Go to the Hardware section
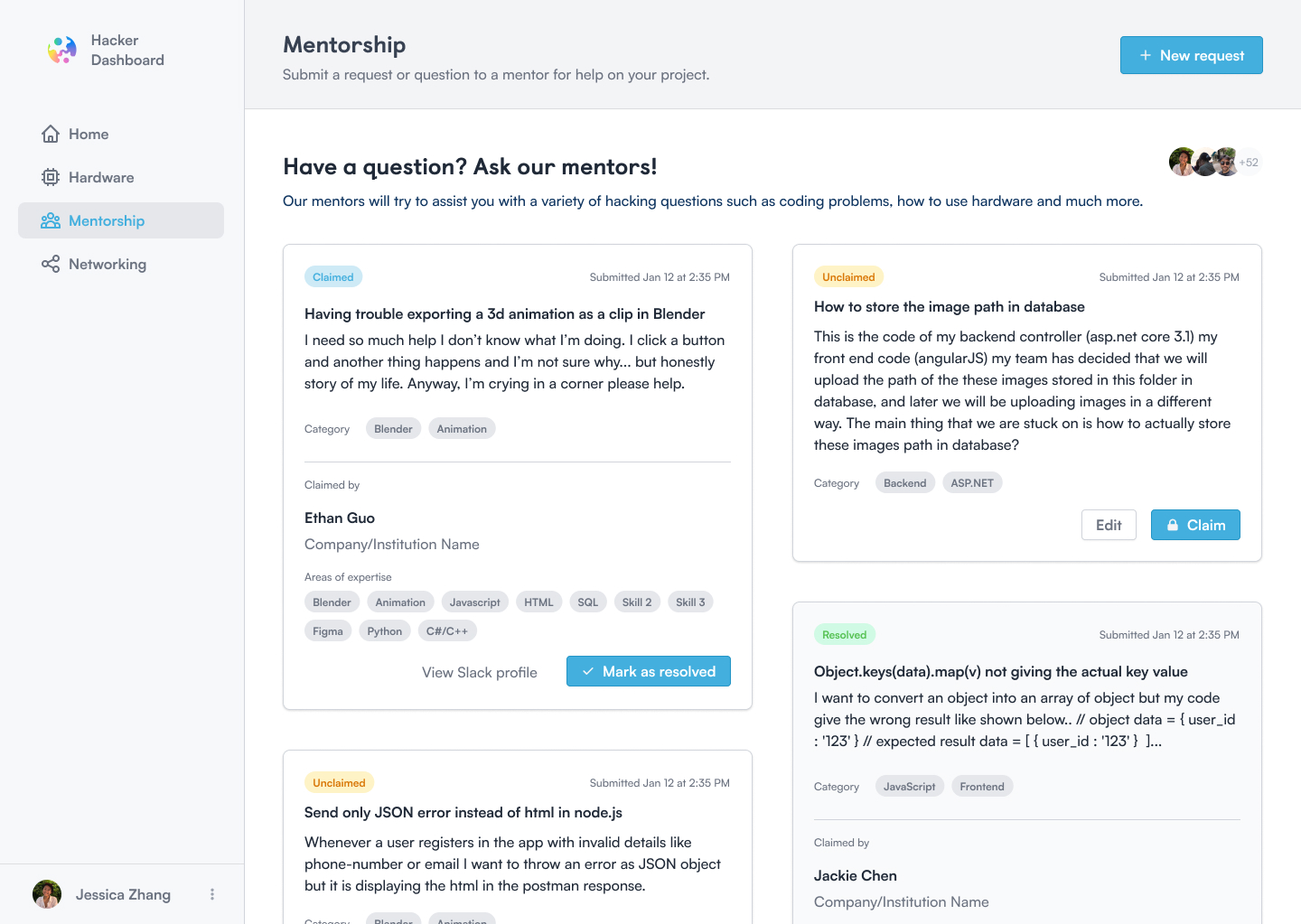Screen dimensions: 1301x924 pyautogui.click(x=100, y=177)
